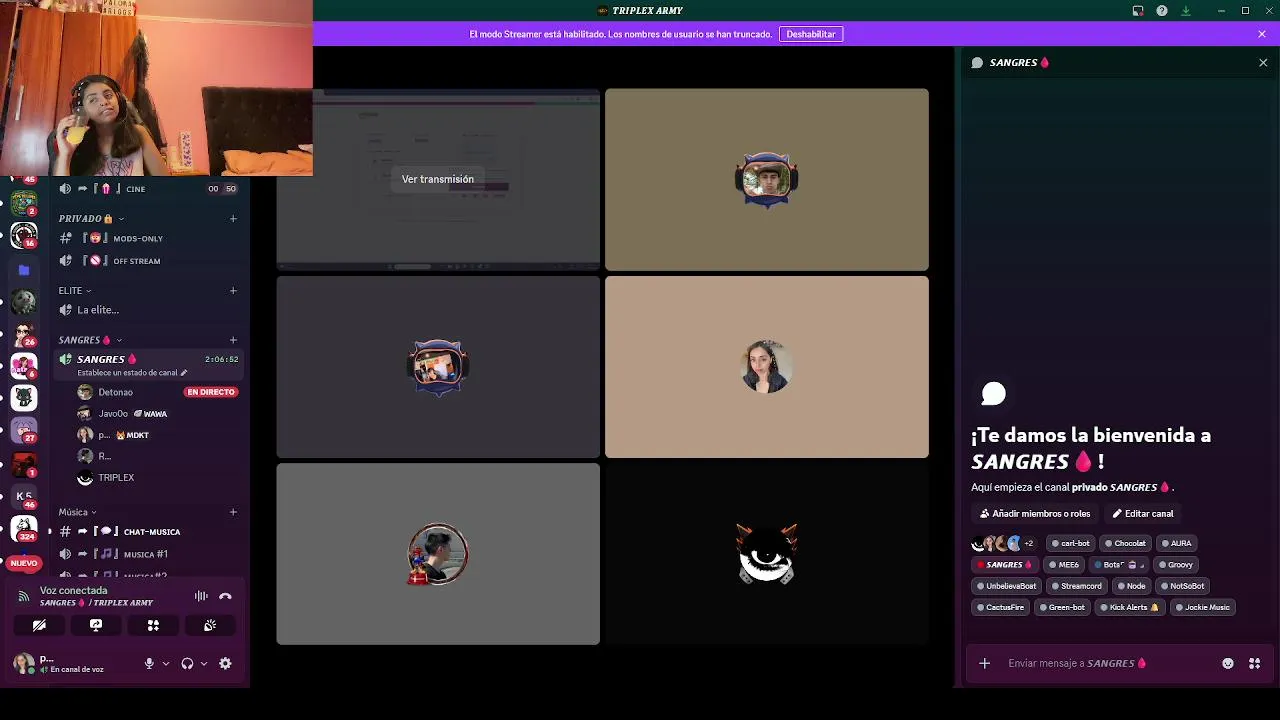1280x720 pixels.
Task: Click the MEE6 role chip
Action: click(x=1064, y=565)
